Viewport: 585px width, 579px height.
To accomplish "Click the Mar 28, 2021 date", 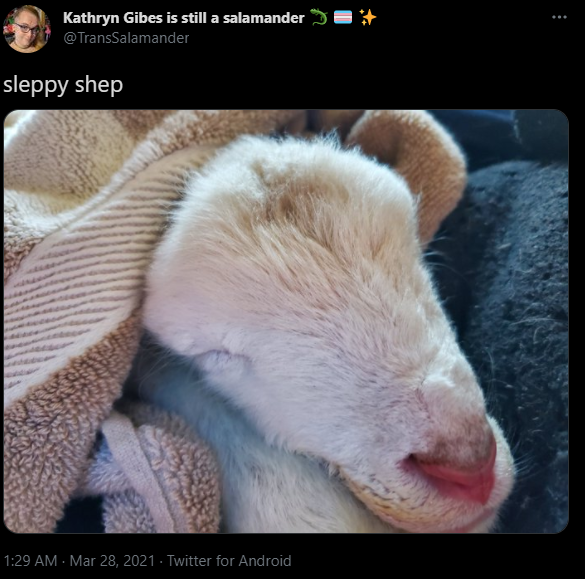I will coord(112,561).
